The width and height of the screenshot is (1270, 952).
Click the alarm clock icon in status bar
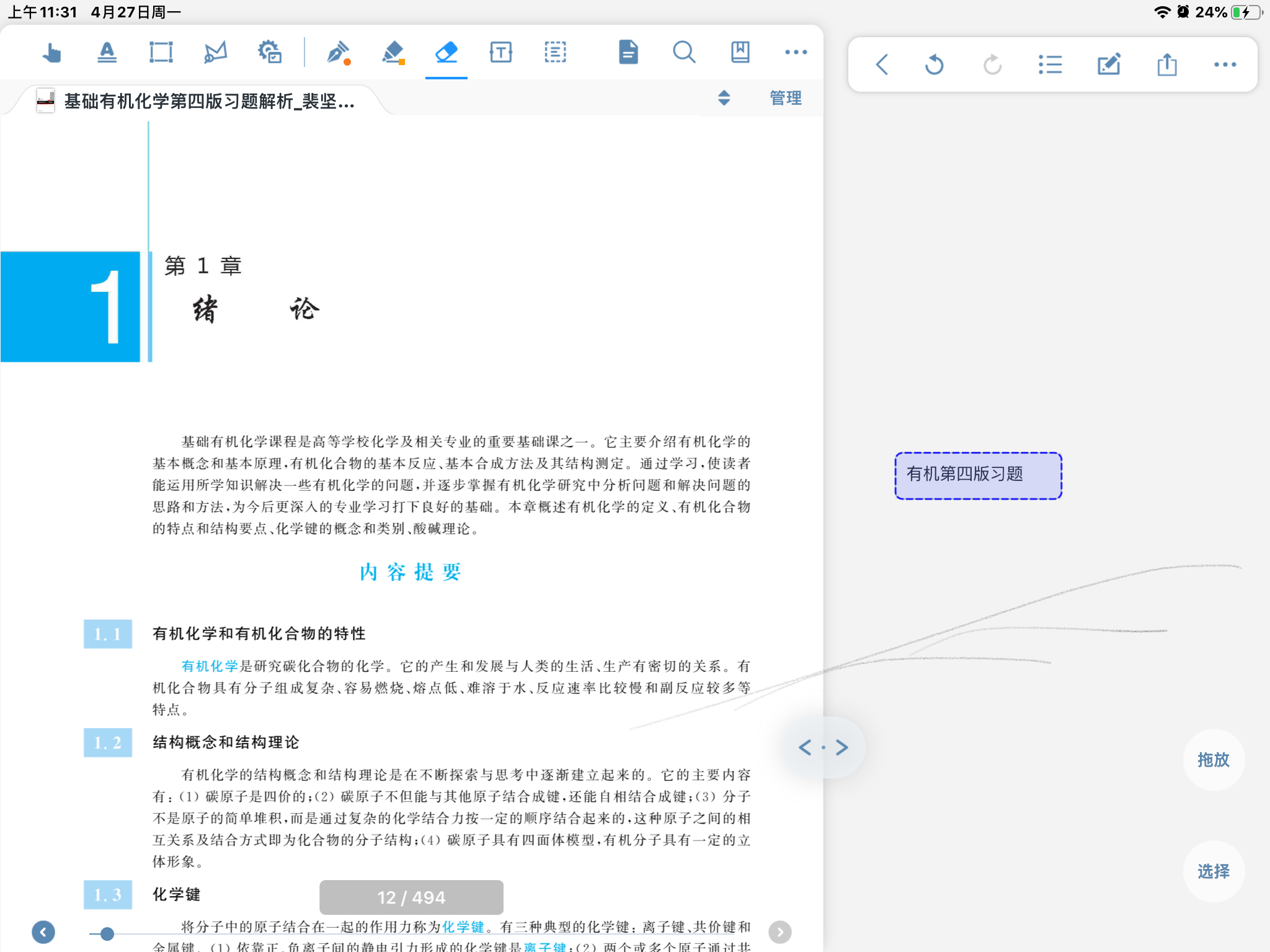click(x=1183, y=12)
